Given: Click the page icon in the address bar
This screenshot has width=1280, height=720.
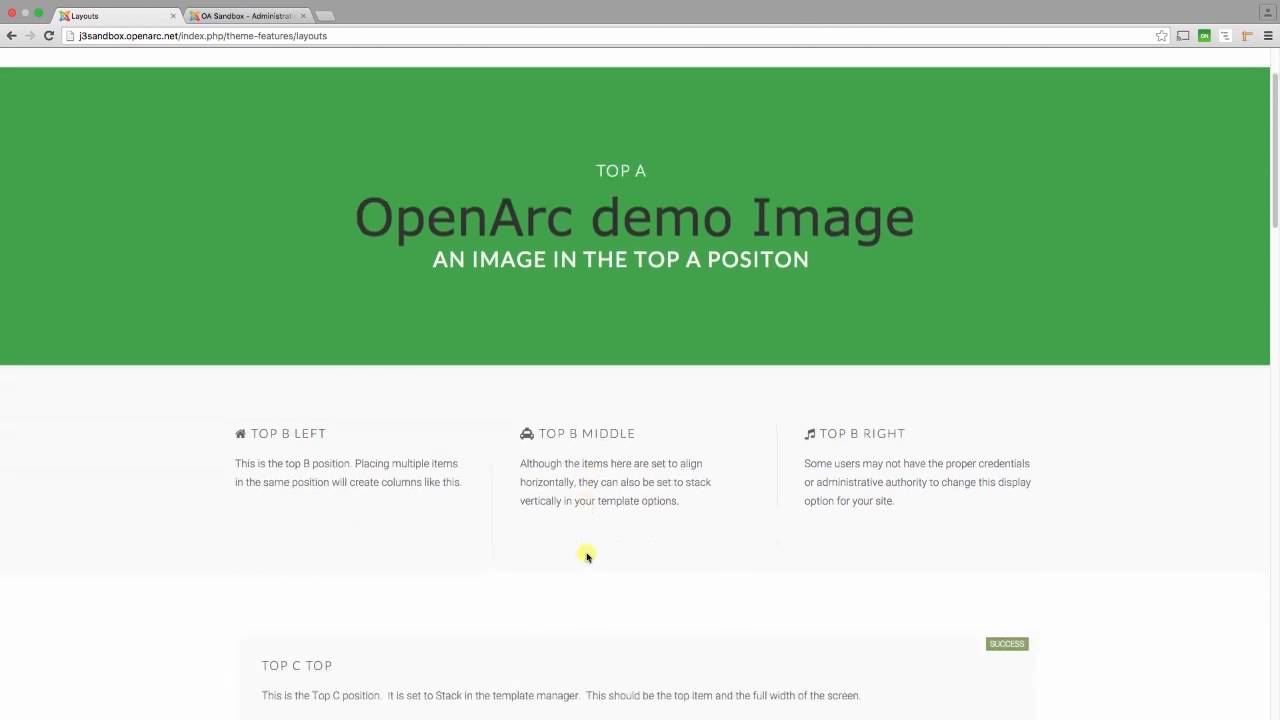Looking at the screenshot, I should [71, 36].
